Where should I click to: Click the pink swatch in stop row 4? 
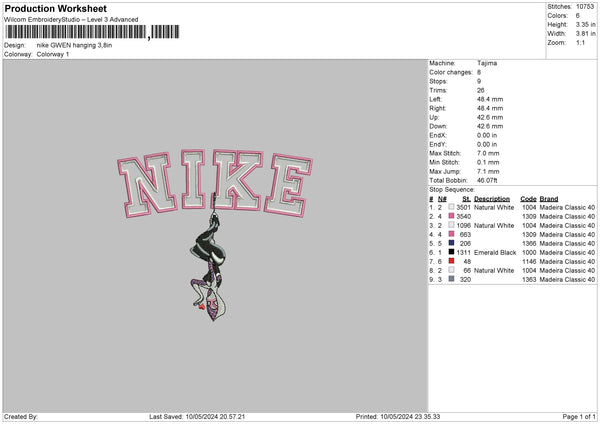[452, 234]
